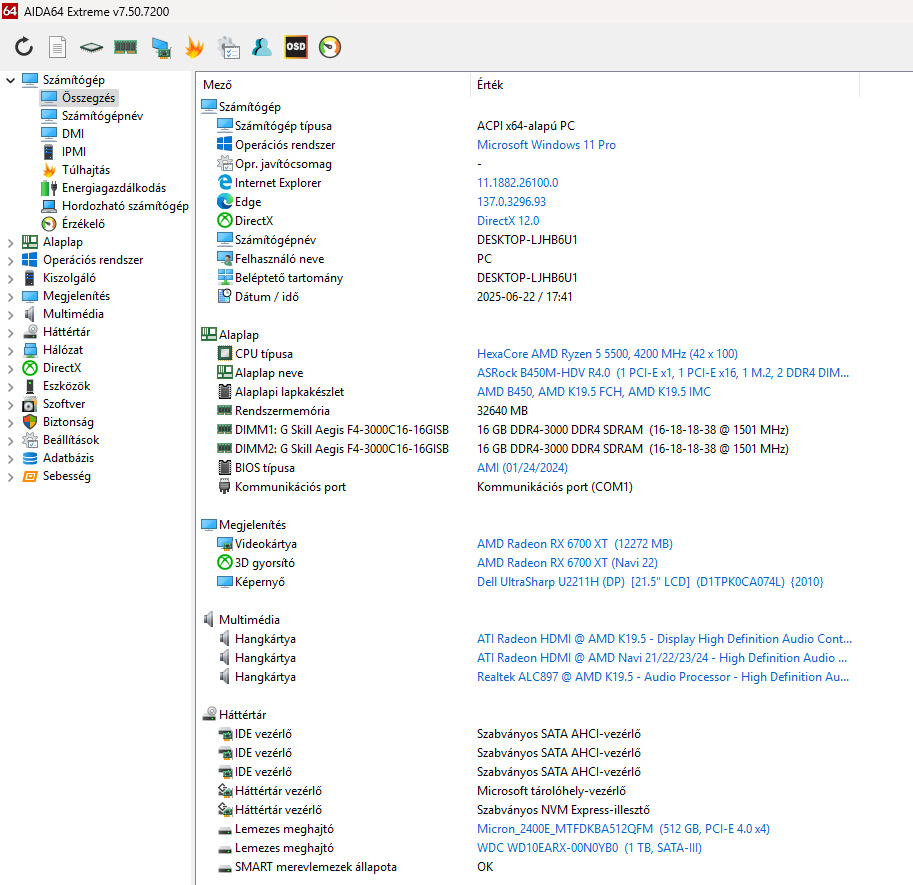
Task: Open the AMD B450 chipset link
Action: (594, 392)
